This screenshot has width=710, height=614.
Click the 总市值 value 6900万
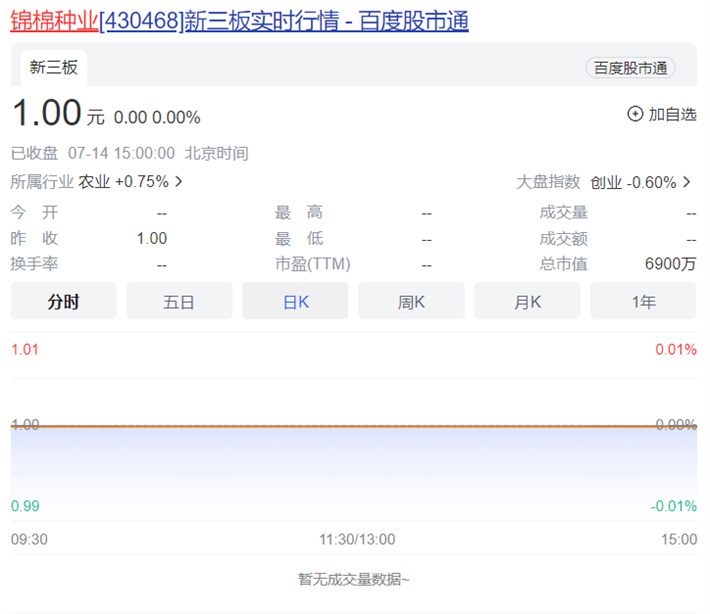(x=671, y=264)
